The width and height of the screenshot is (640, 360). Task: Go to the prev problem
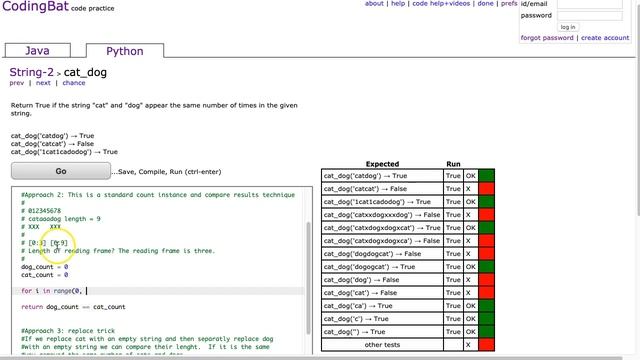coord(17,83)
